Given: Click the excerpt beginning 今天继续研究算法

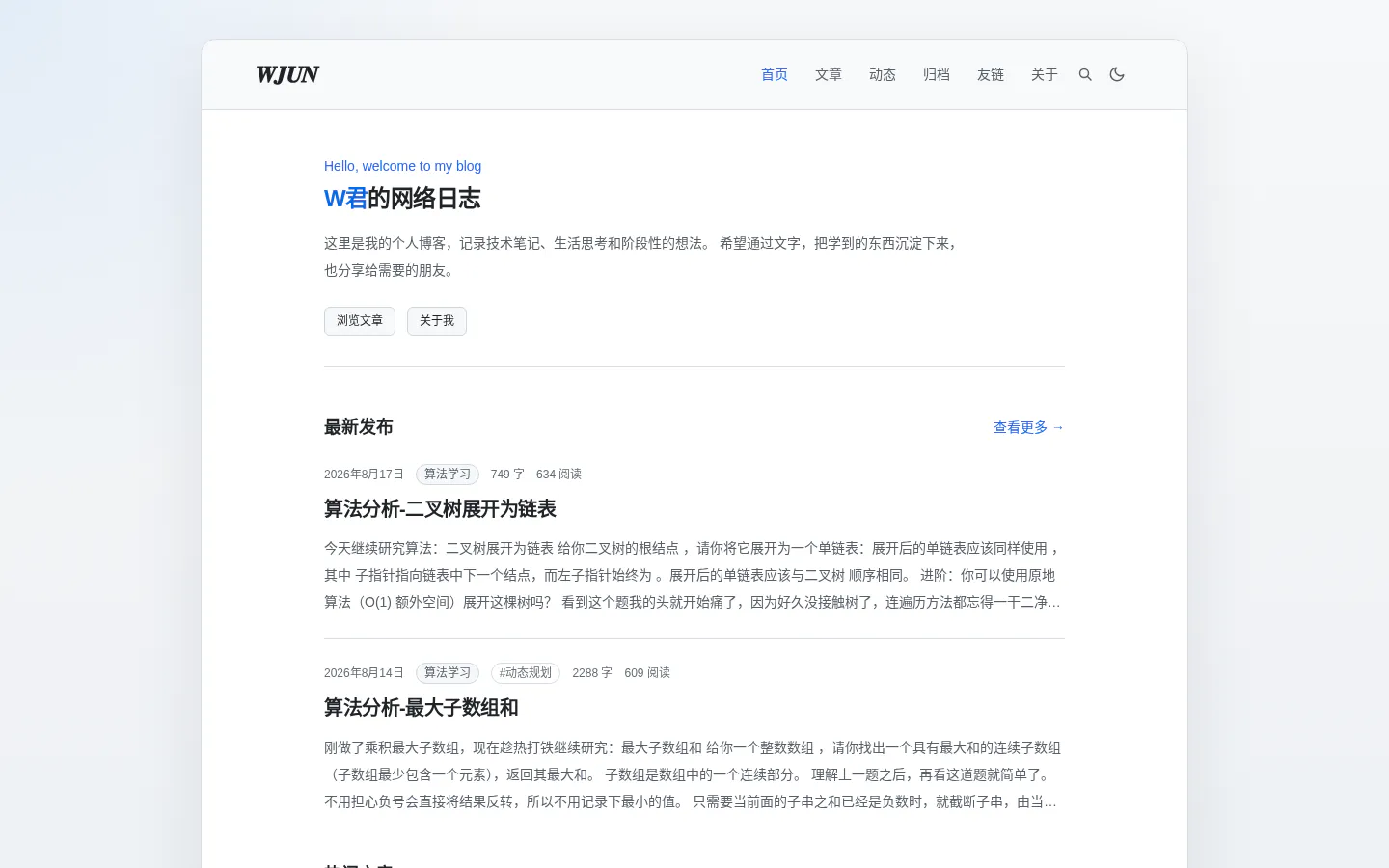Looking at the screenshot, I should coord(694,575).
